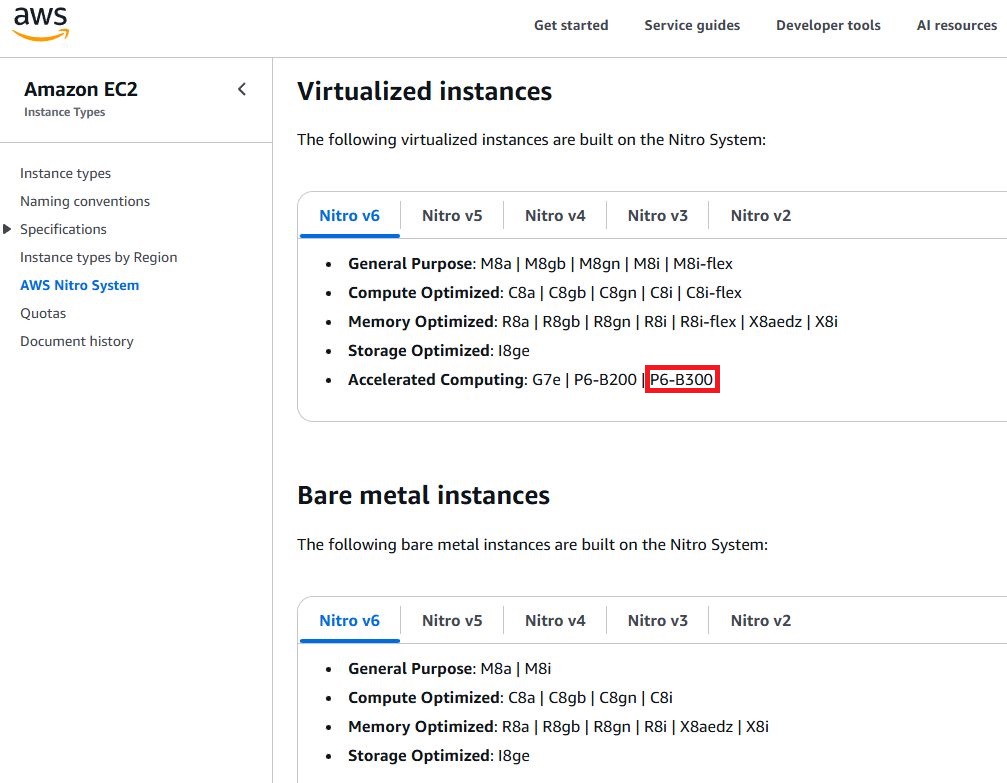
Task: Click the Amazon EC2 sidebar title
Action: click(81, 89)
